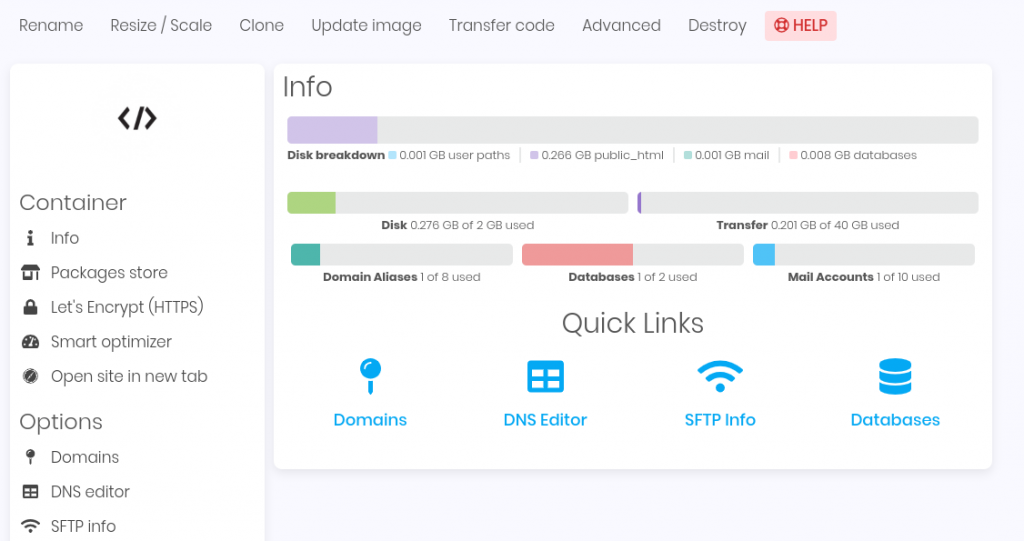Click the code brackets container icon
This screenshot has width=1024, height=541.
137,118
